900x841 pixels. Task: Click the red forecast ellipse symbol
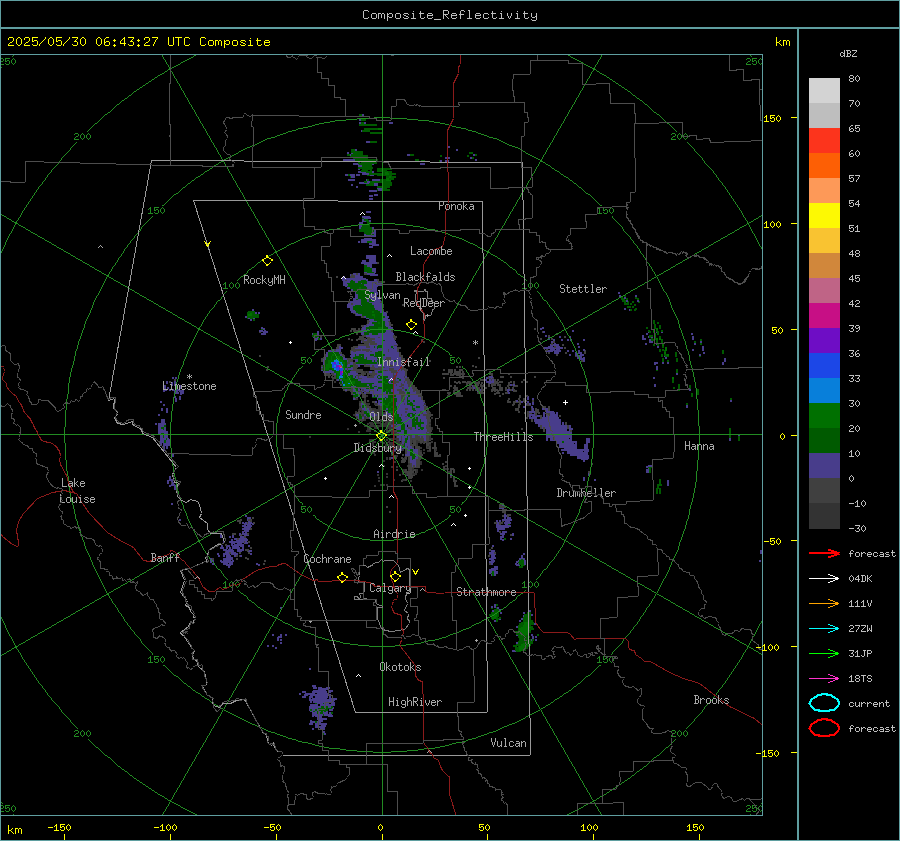(824, 728)
